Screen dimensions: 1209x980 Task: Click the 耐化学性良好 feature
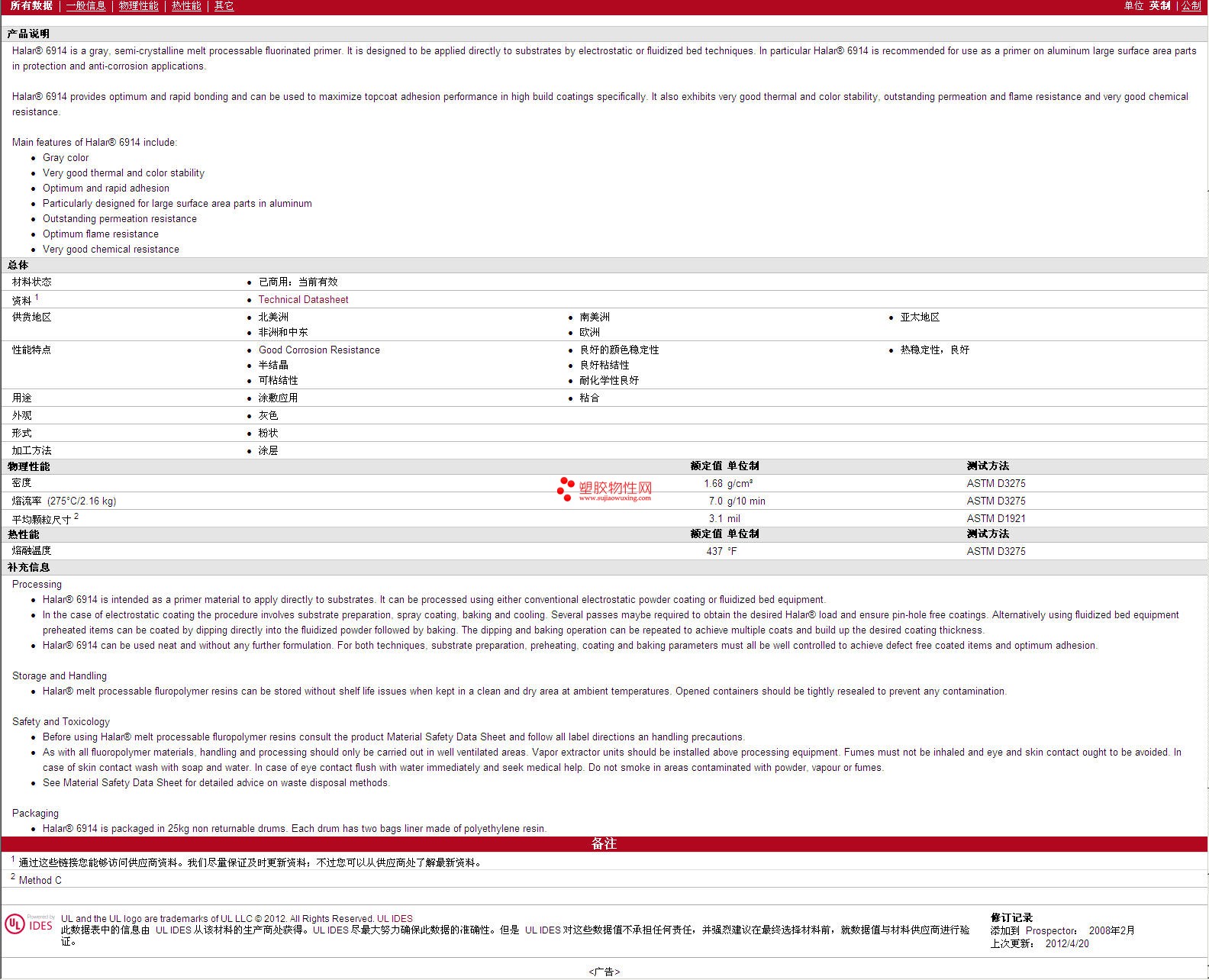[609, 381]
